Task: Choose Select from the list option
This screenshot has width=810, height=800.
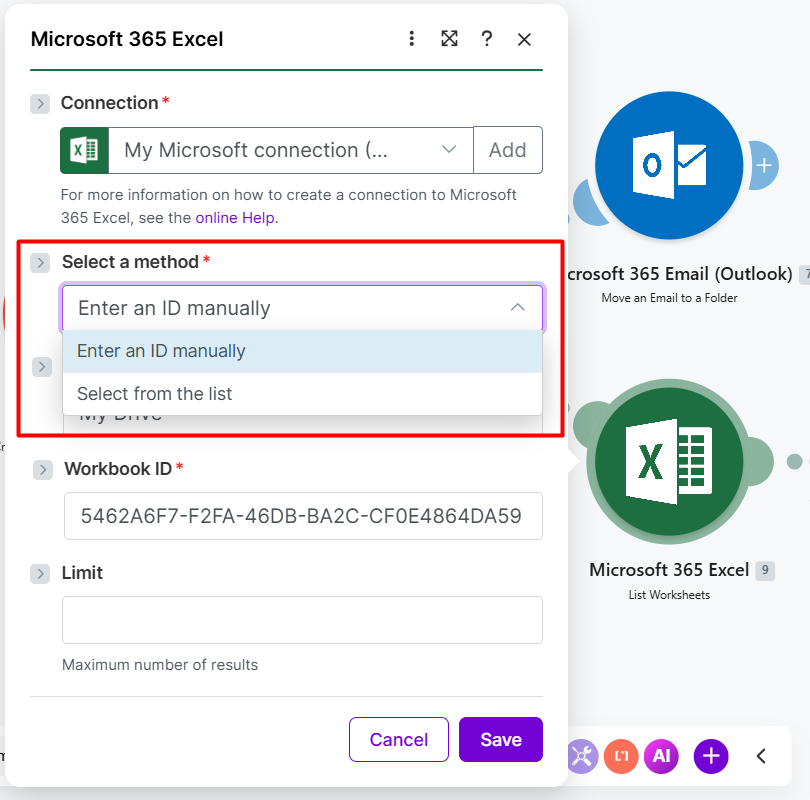Action: [x=302, y=394]
